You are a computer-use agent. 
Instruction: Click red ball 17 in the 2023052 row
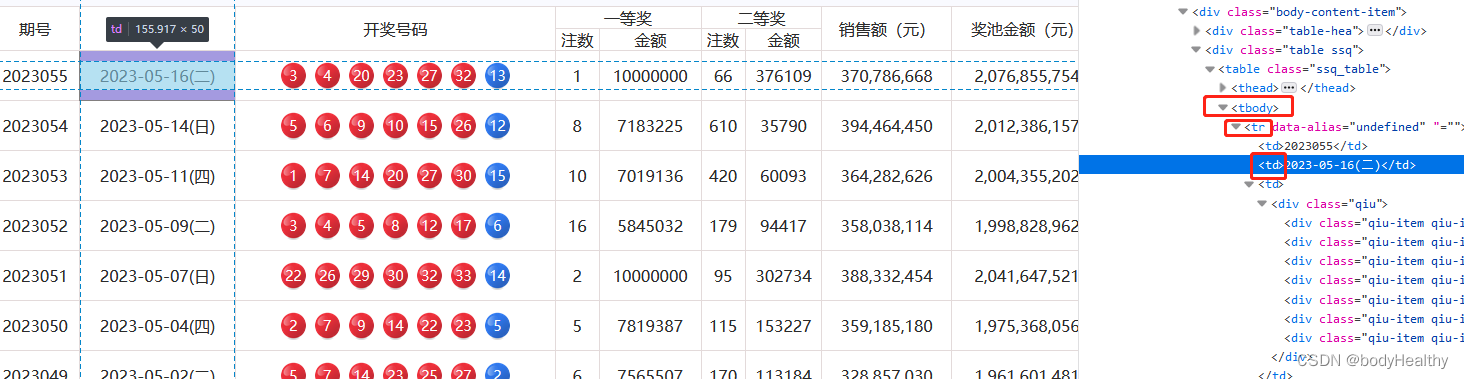[463, 226]
